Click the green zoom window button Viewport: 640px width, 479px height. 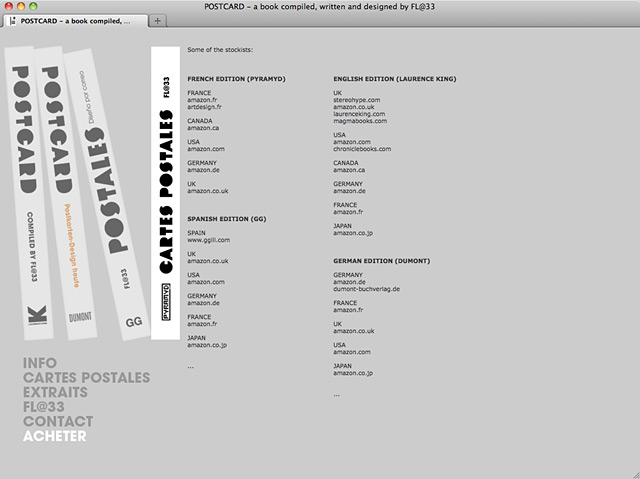[x=33, y=6]
